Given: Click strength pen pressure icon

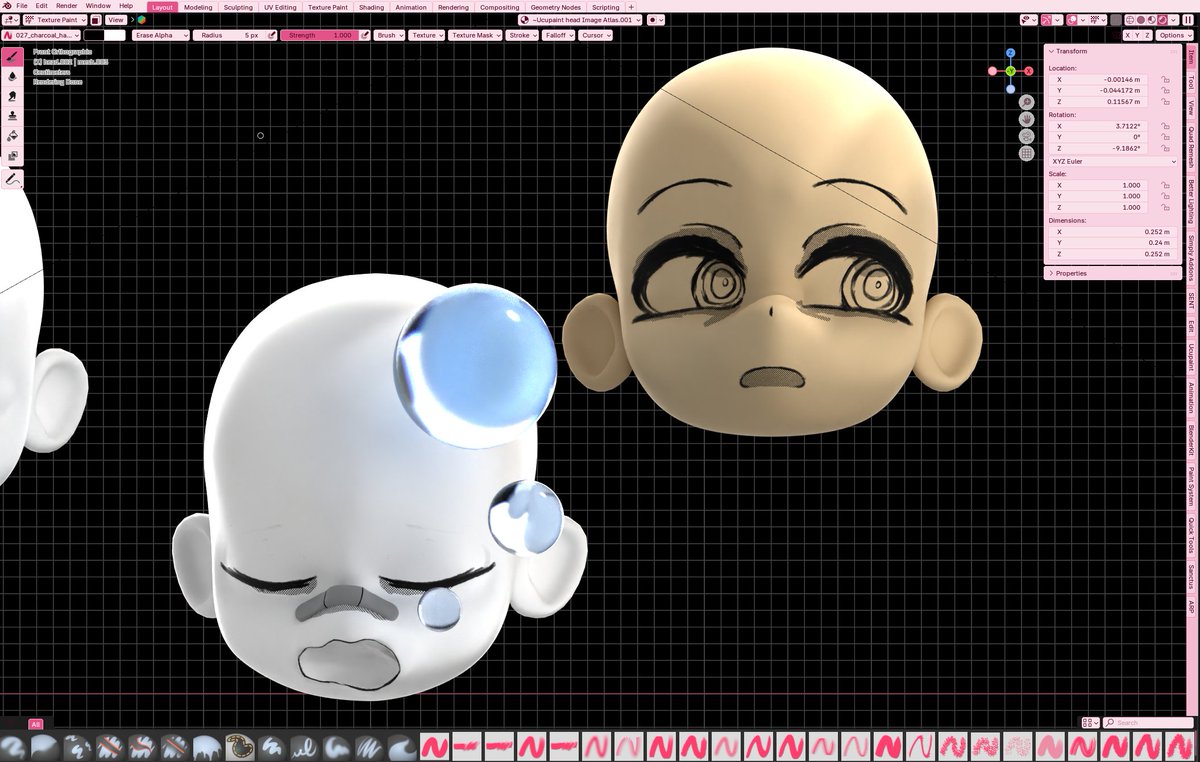Looking at the screenshot, I should click(x=365, y=35).
